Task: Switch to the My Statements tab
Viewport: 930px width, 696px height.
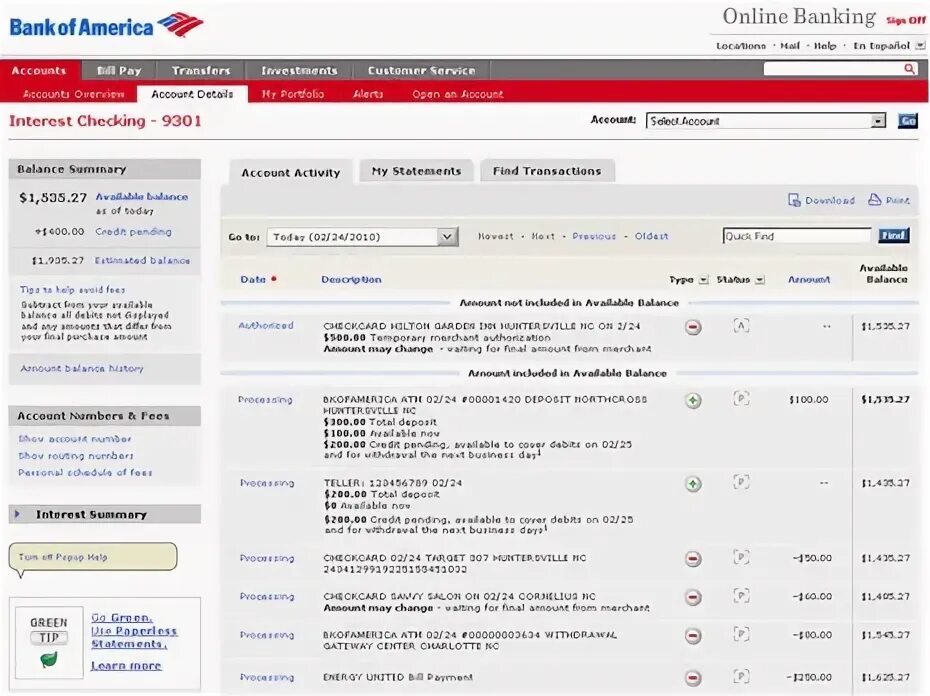Action: (x=416, y=171)
